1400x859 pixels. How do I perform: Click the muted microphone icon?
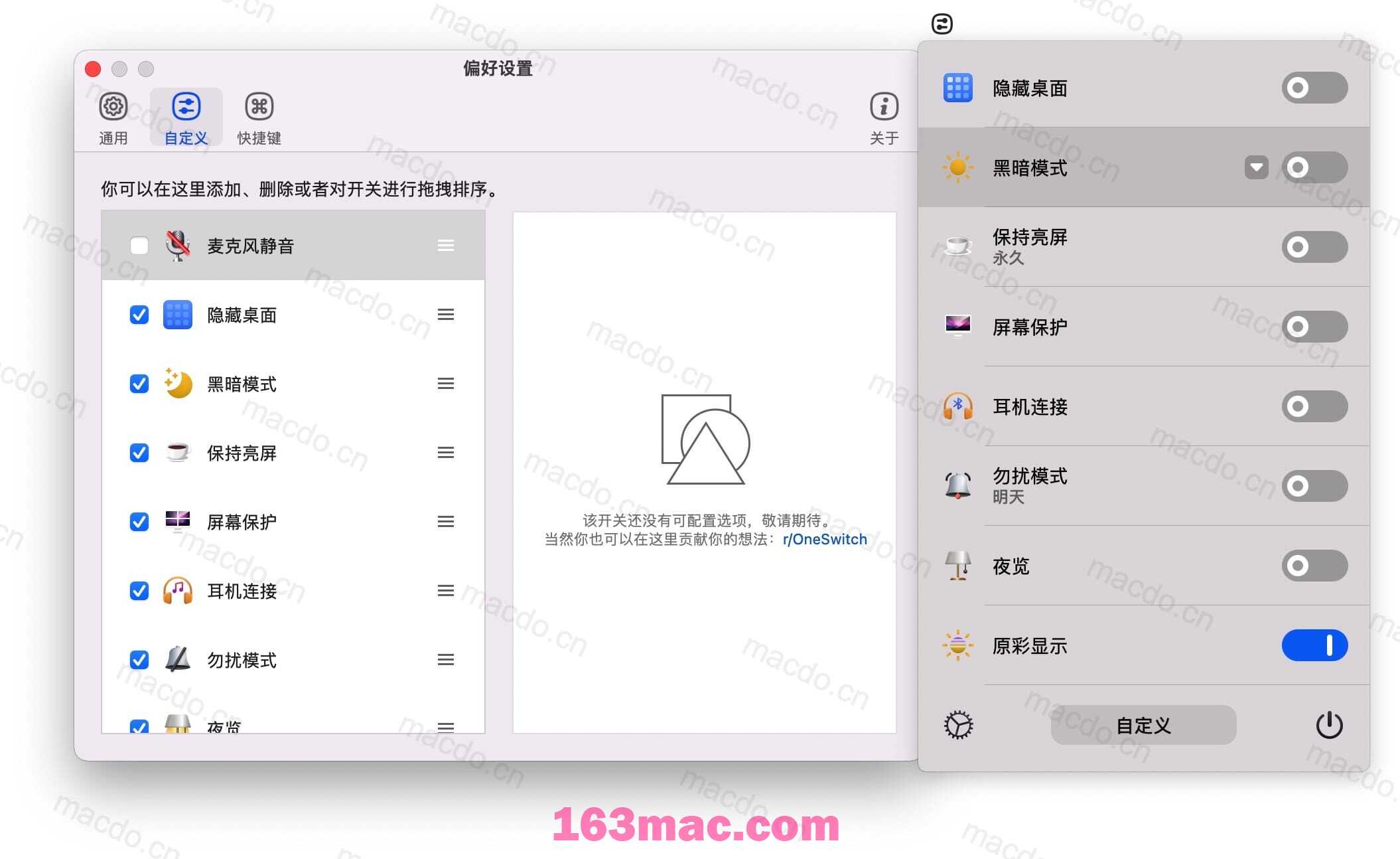pos(178,246)
